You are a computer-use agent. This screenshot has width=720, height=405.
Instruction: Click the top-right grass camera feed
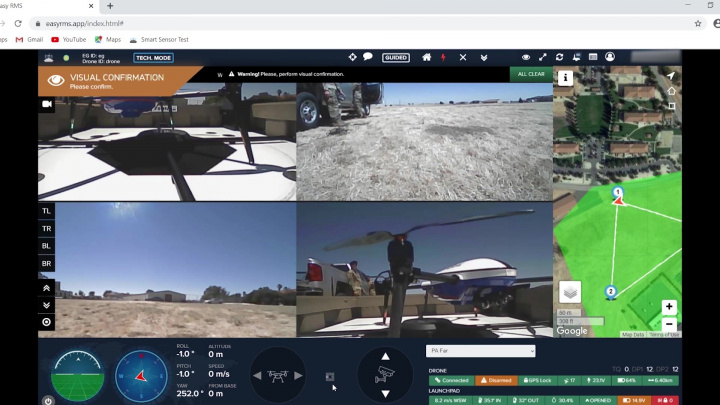[425, 141]
